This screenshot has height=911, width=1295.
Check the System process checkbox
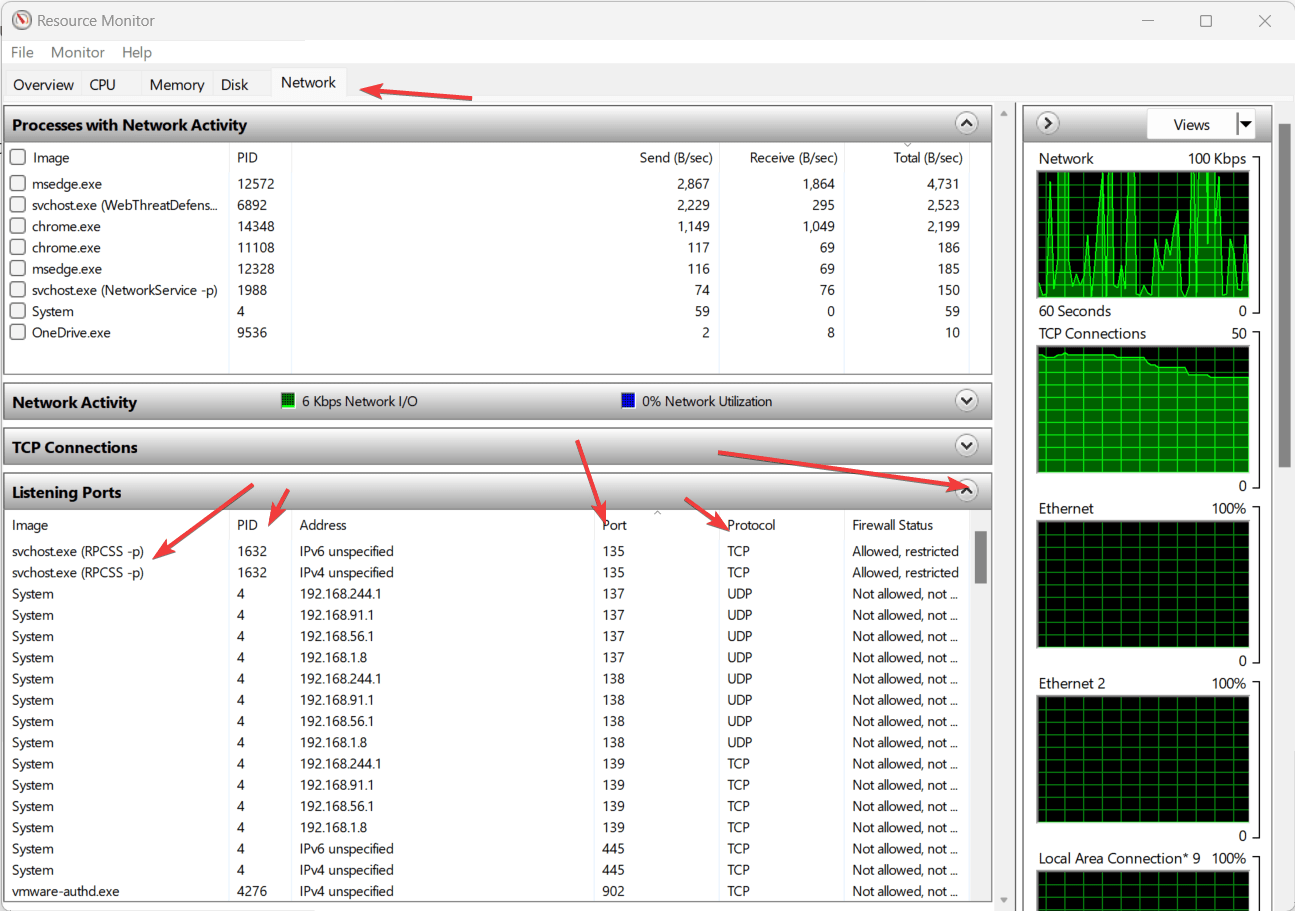(x=18, y=311)
